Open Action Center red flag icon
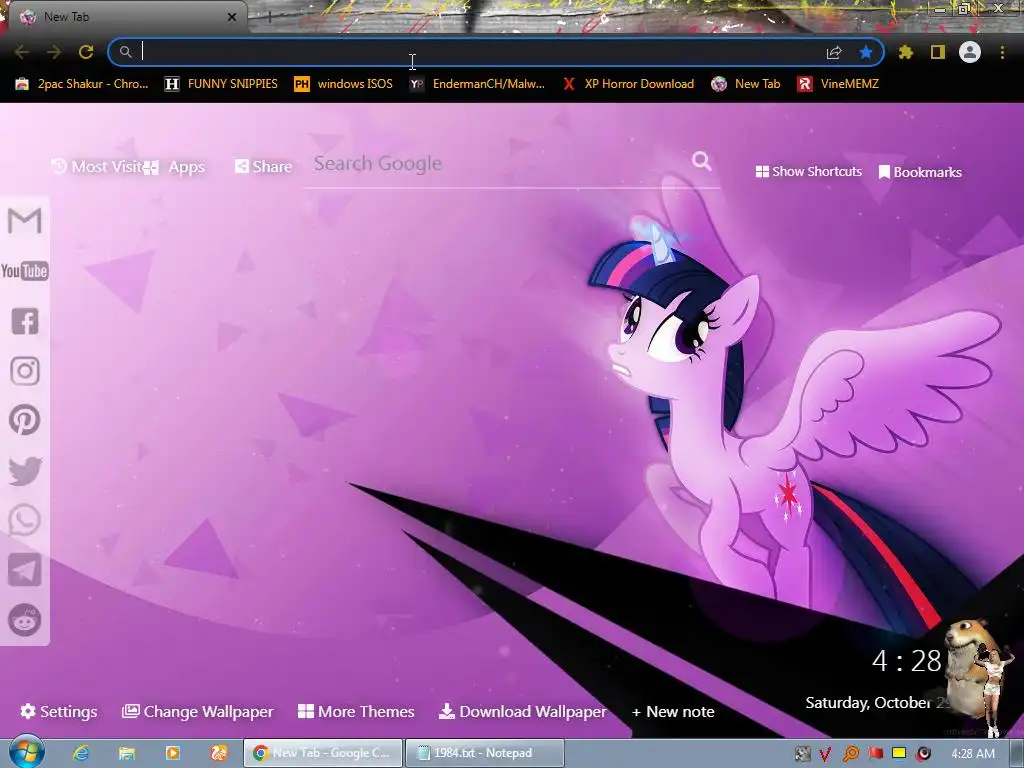This screenshot has height=768, width=1024. [875, 754]
